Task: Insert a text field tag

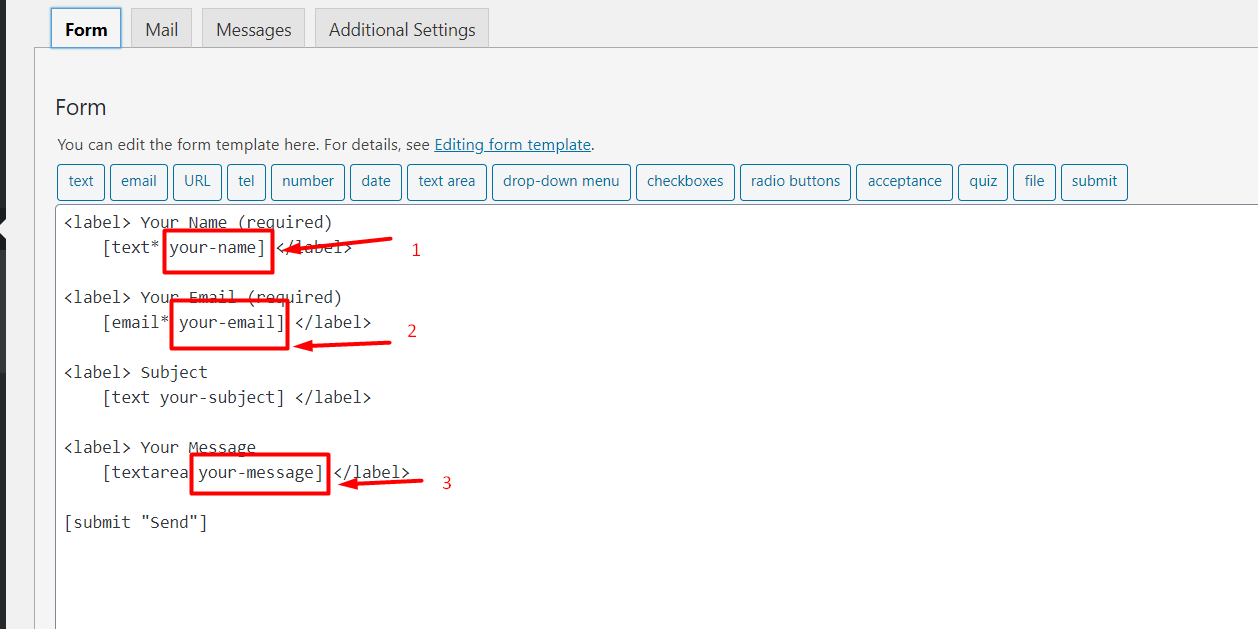Action: click(81, 182)
